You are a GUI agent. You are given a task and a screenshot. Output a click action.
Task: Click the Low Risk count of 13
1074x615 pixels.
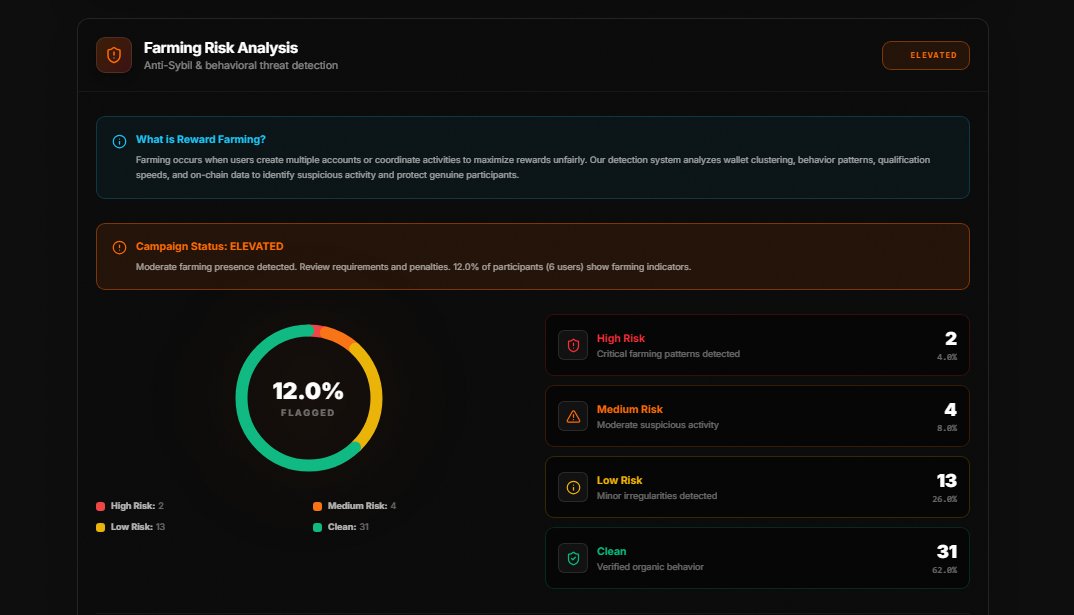[x=947, y=481]
